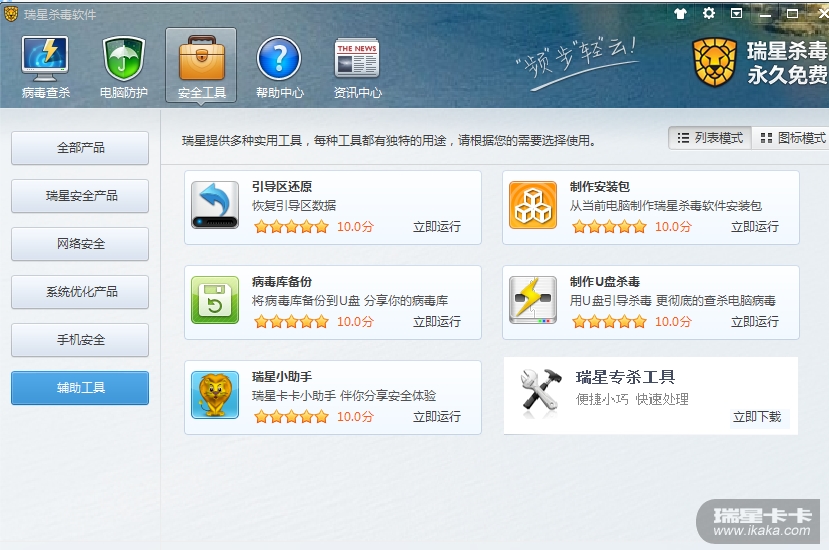Click description 用U盘引导杀毒 更彻底的查杀电脑病毒
This screenshot has width=829, height=550.
[673, 301]
